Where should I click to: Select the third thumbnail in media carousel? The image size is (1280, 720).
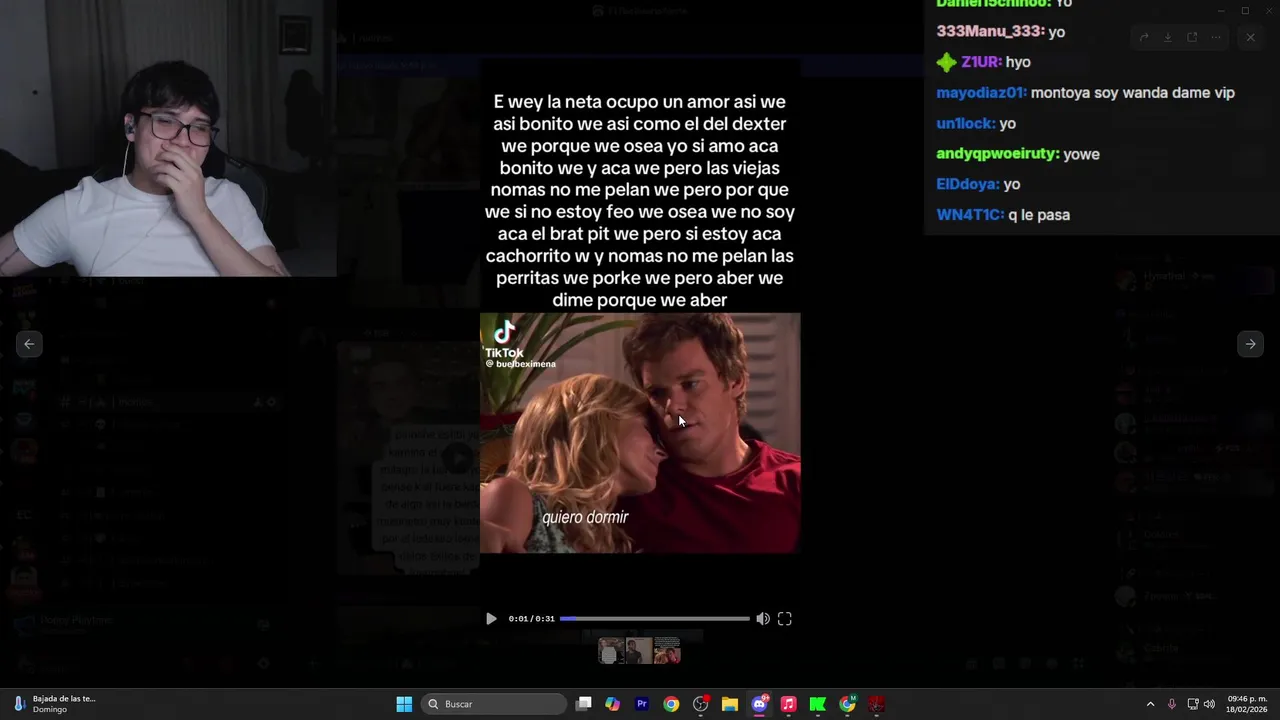tap(667, 651)
